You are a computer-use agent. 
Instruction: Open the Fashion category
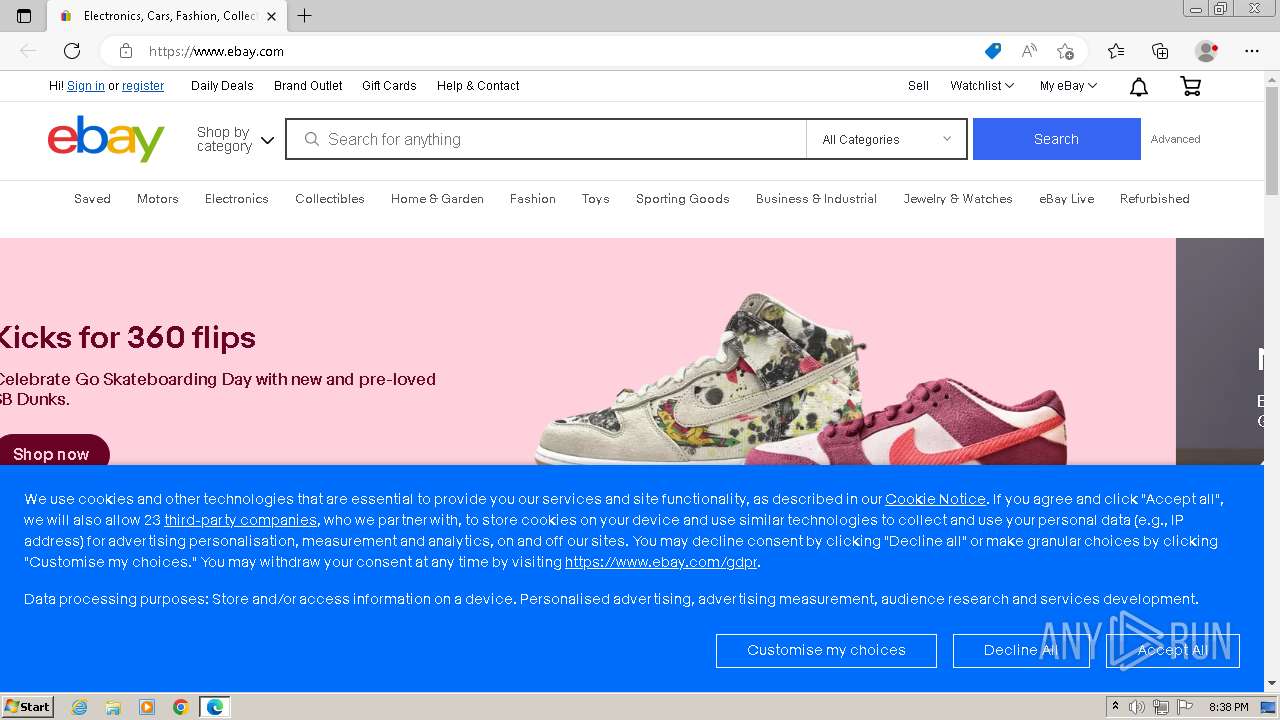pyautogui.click(x=533, y=199)
